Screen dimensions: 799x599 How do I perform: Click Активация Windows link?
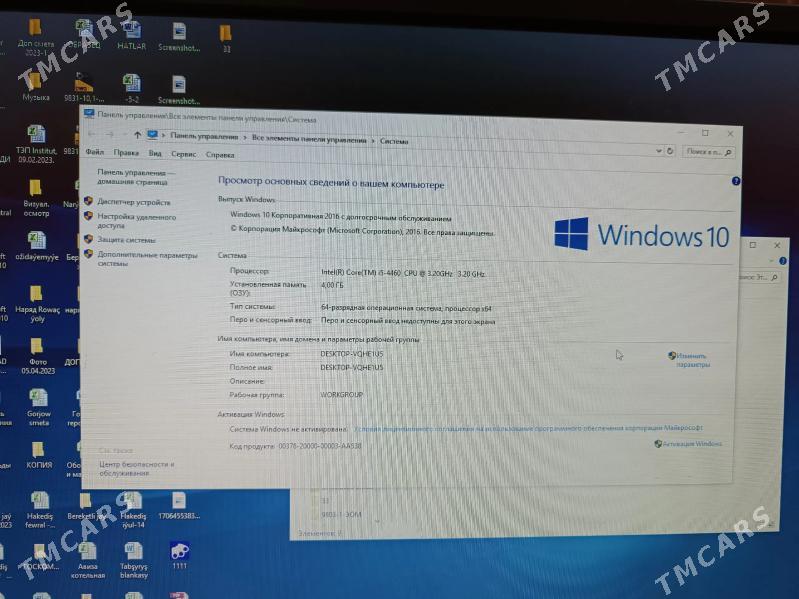[x=692, y=443]
